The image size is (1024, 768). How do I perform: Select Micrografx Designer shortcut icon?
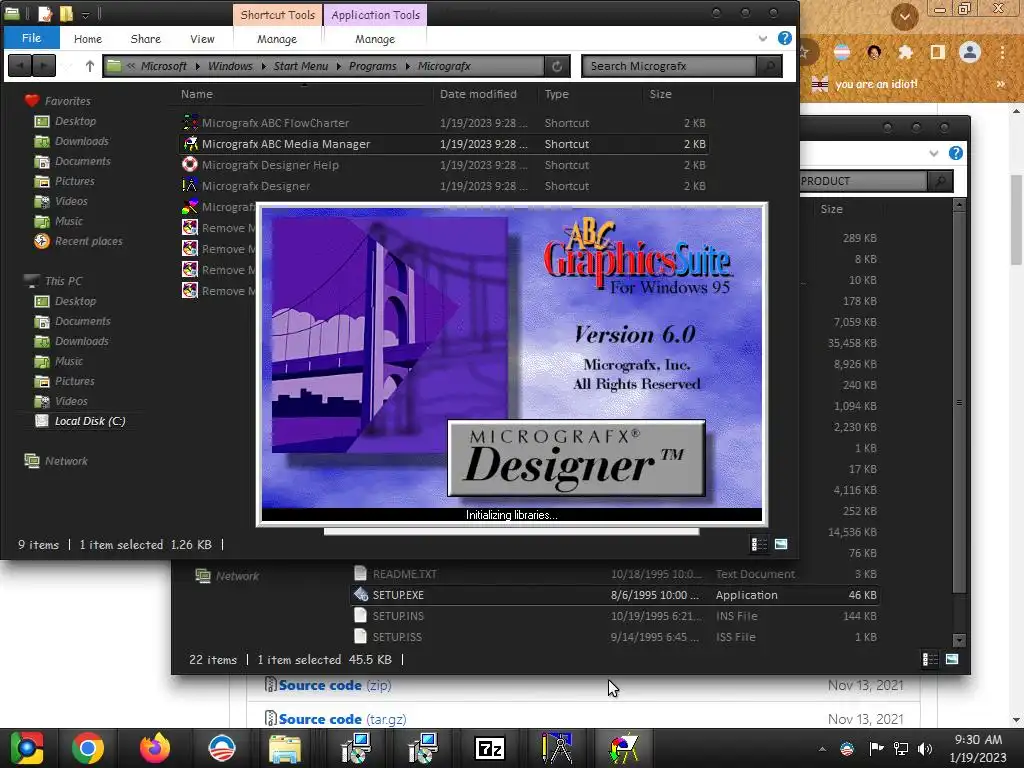(x=190, y=185)
